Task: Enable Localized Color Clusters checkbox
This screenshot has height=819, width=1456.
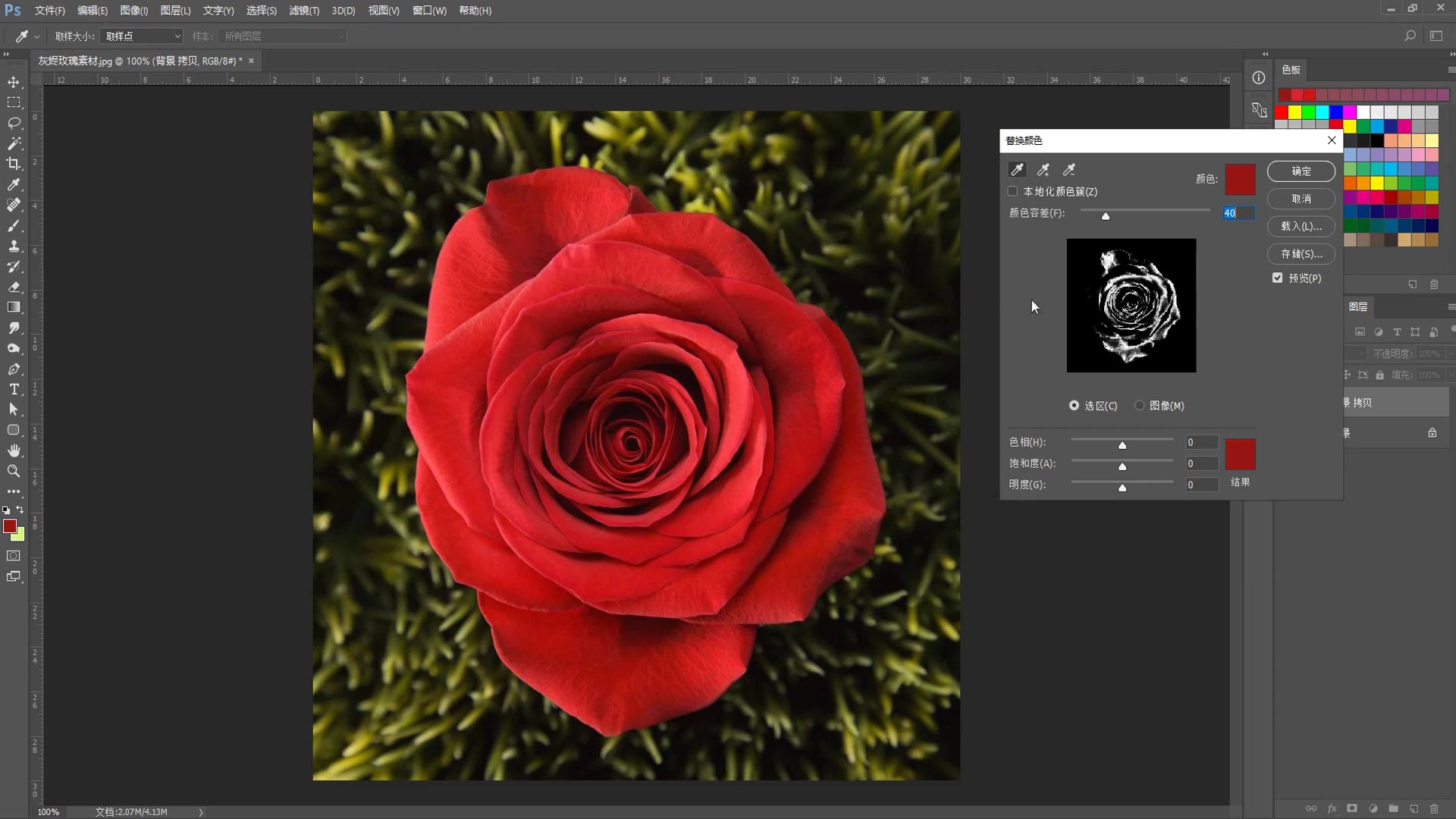Action: click(1013, 191)
